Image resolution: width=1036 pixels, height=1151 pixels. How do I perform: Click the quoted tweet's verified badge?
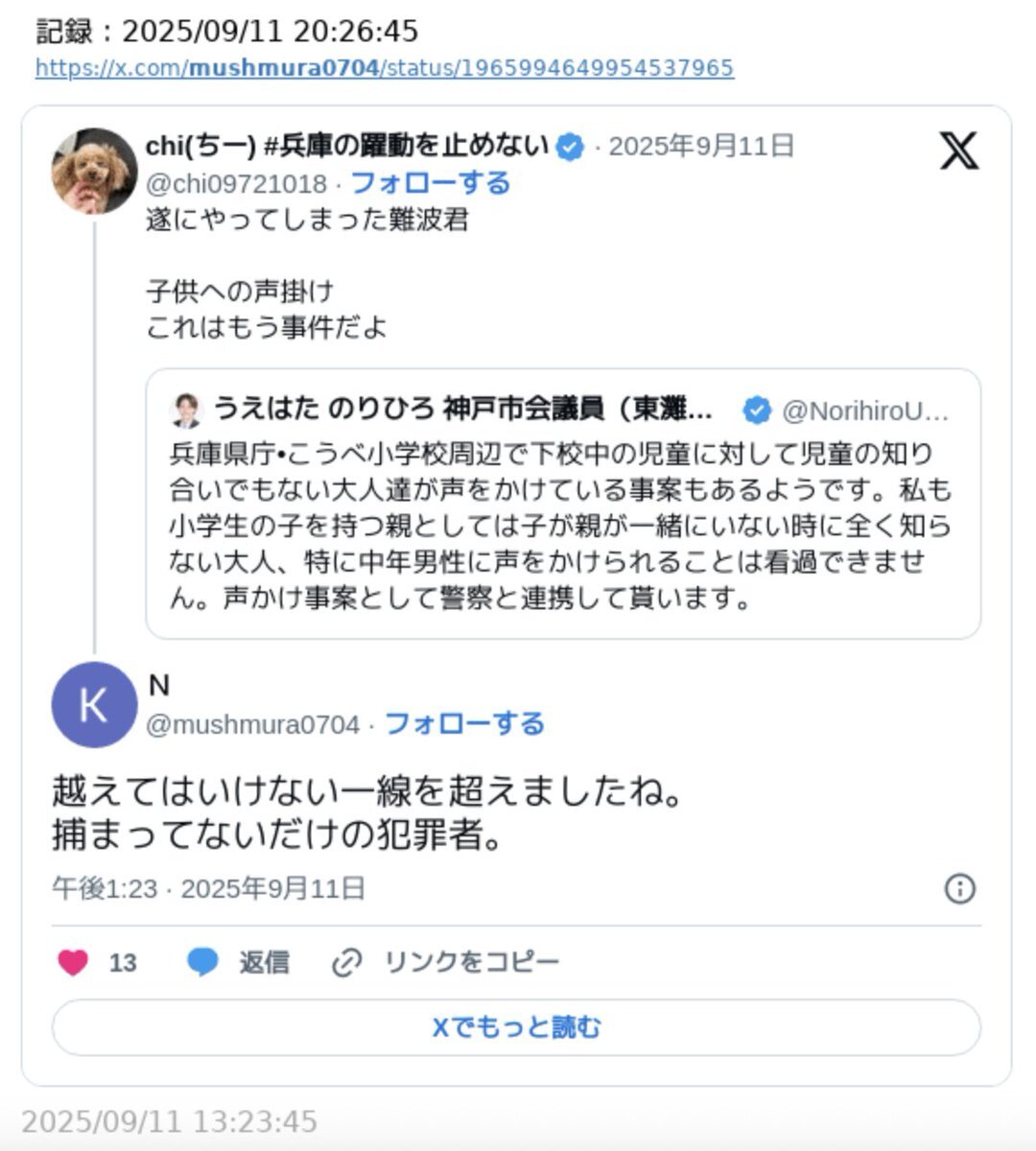click(757, 411)
